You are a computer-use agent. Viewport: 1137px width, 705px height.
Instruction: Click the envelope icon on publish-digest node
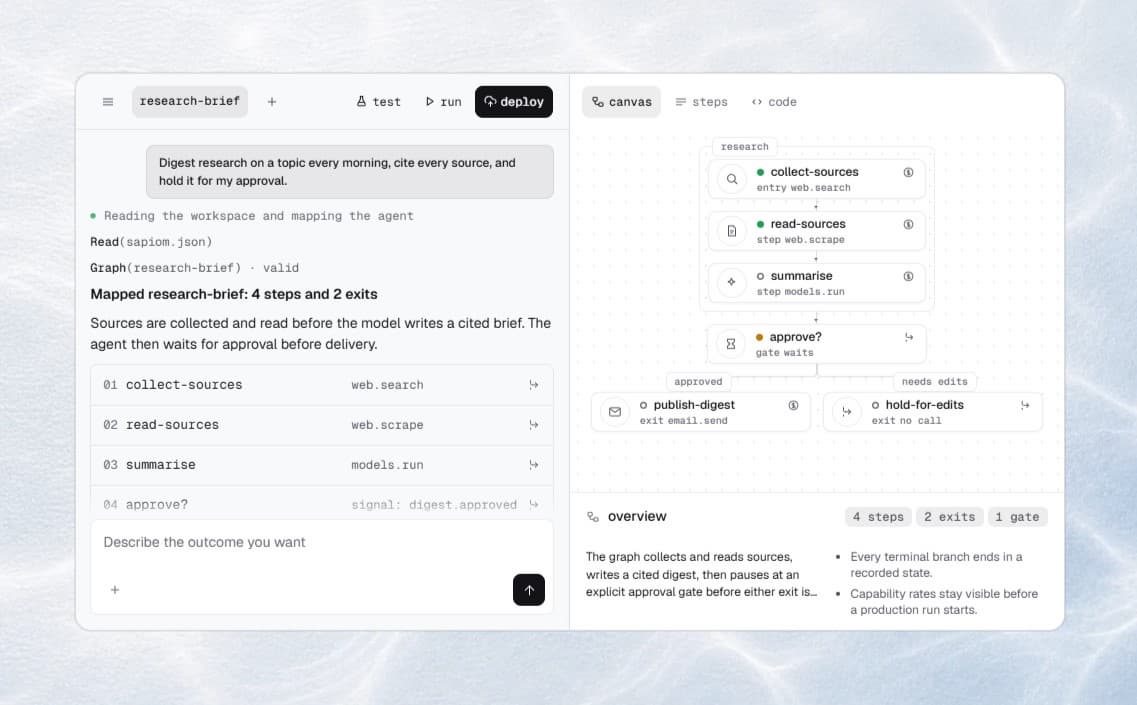pyautogui.click(x=615, y=412)
